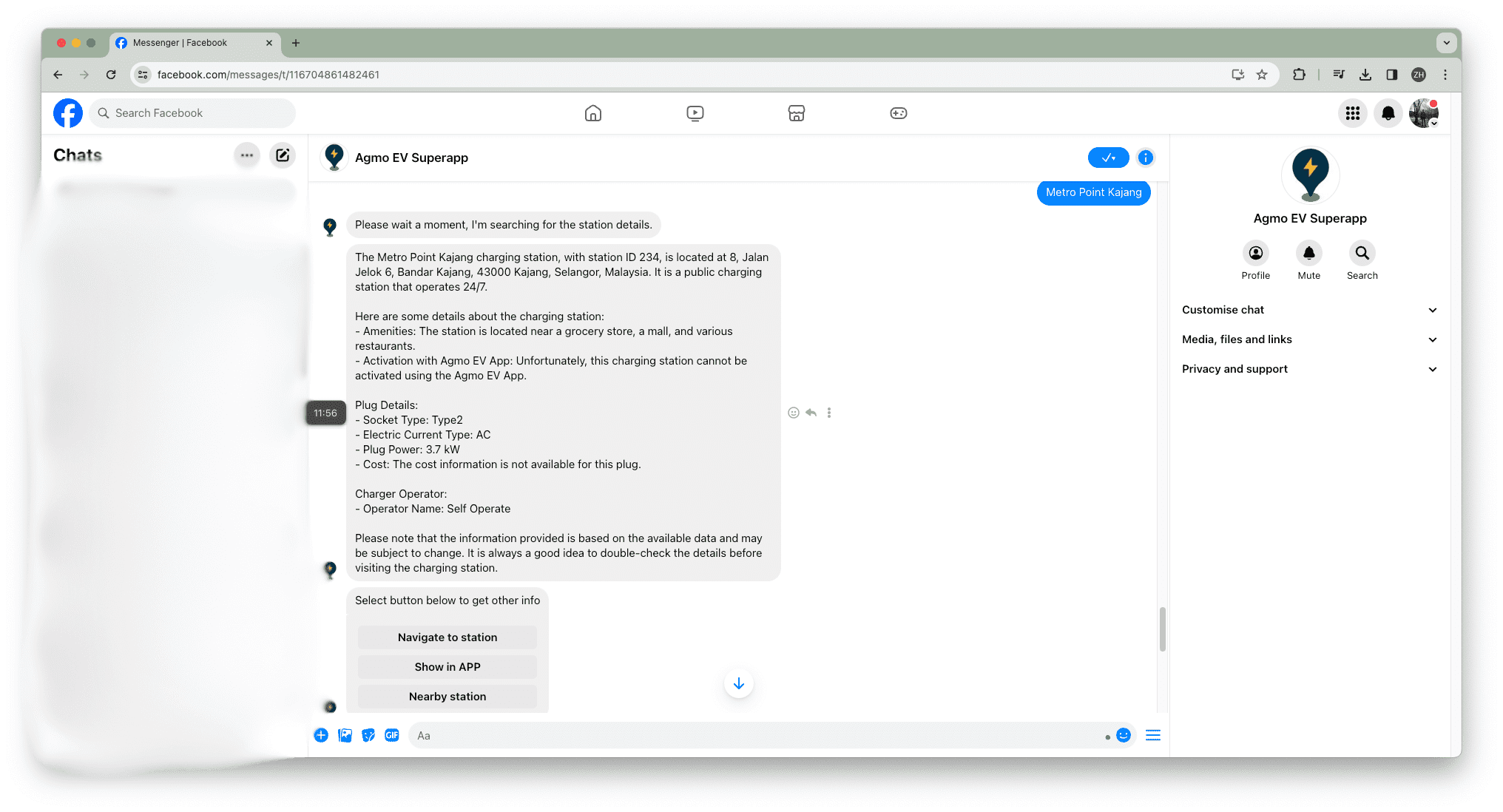Click the Metro Point Kajang sent message
The height and width of the screenshot is (812, 1503).
1094,192
